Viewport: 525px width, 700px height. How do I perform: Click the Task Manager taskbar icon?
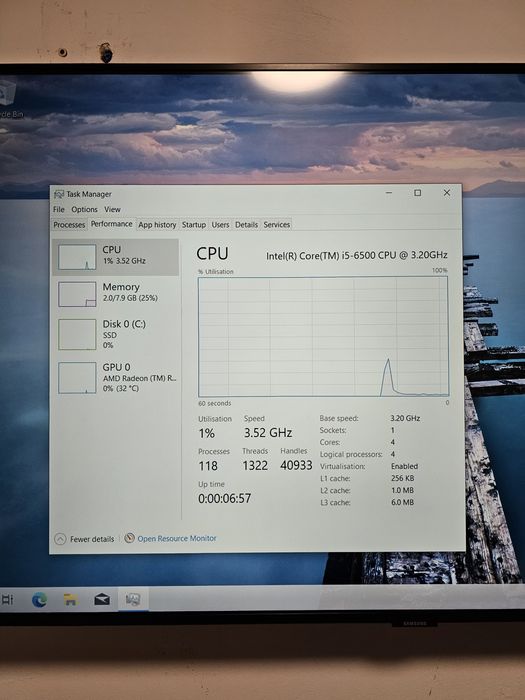pos(133,599)
